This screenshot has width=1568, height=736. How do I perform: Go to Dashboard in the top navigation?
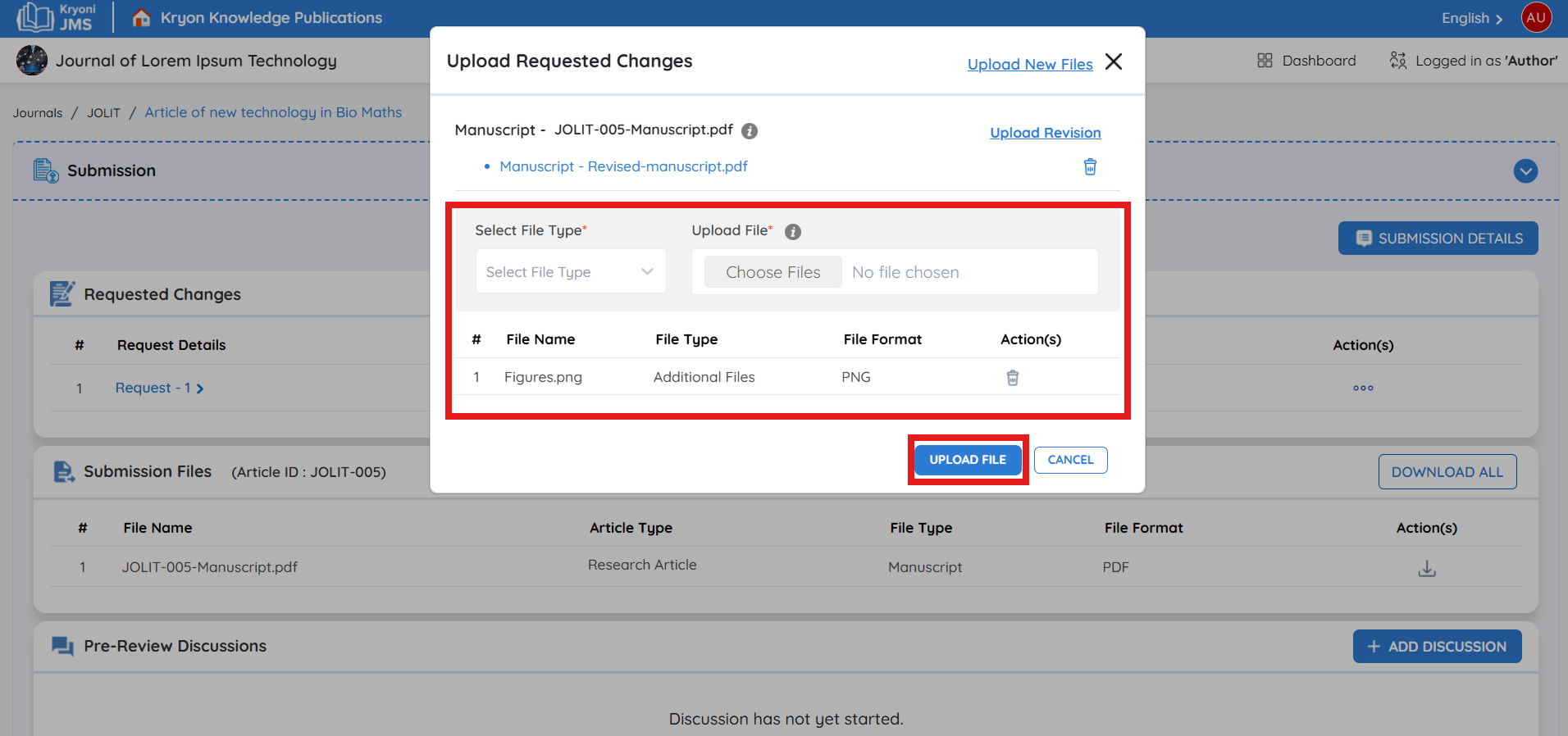1306,61
